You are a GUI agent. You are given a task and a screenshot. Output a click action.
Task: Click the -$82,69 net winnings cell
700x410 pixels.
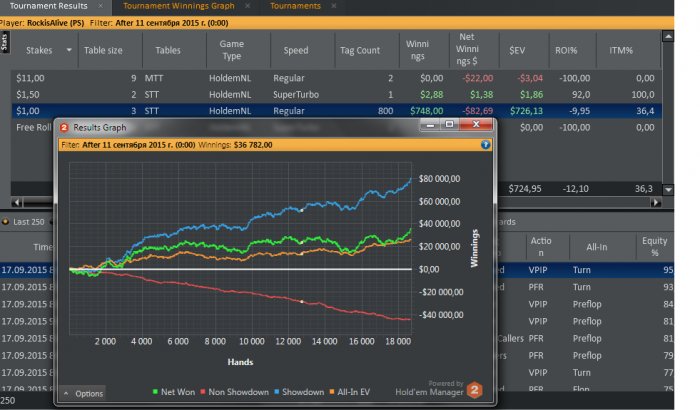click(x=478, y=111)
